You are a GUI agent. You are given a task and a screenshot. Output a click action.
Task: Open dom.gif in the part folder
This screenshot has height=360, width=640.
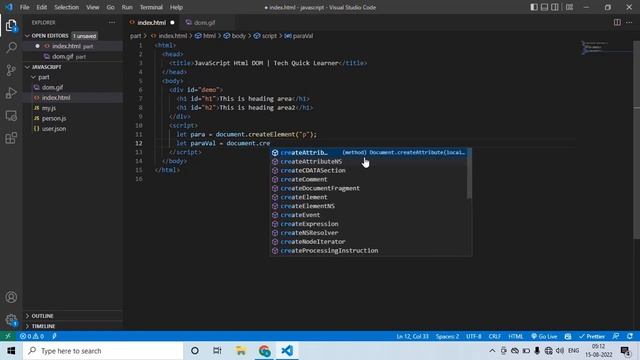[52, 87]
